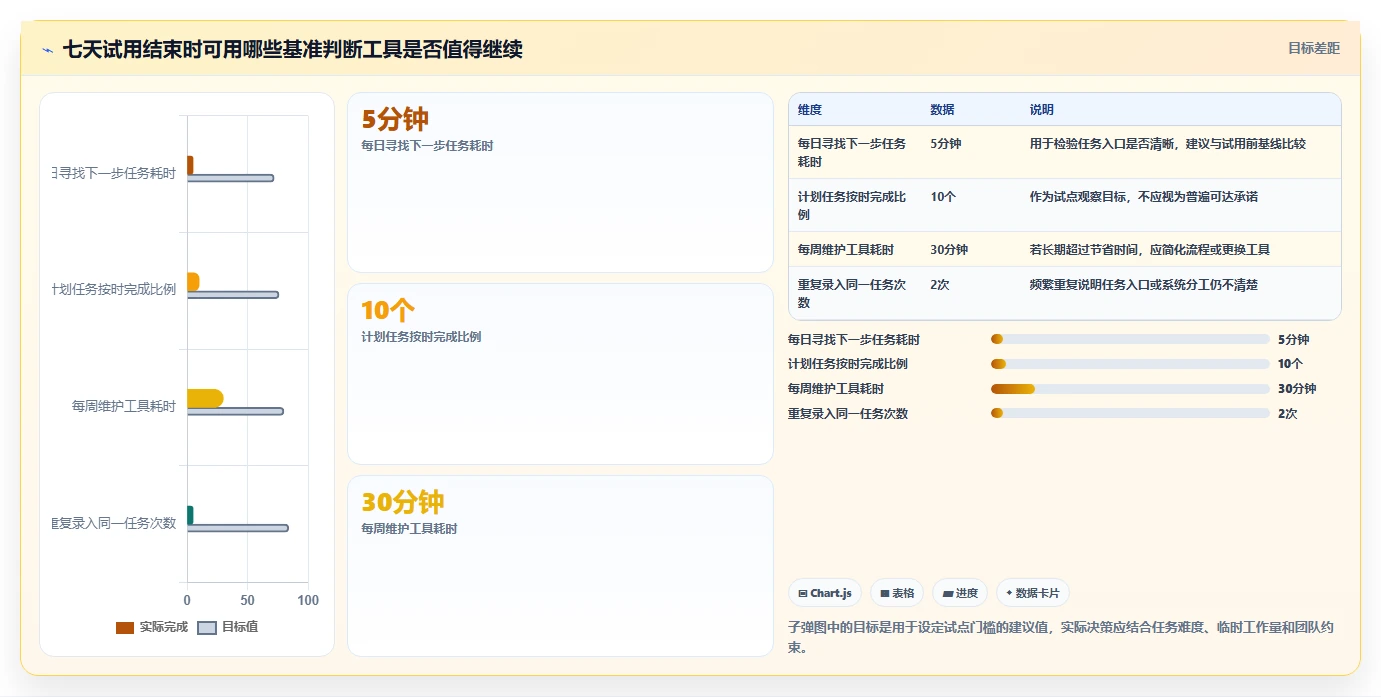Click the chart y-axis label 每周维护工具耗时
This screenshot has width=1381, height=697.
pyautogui.click(x=124, y=406)
